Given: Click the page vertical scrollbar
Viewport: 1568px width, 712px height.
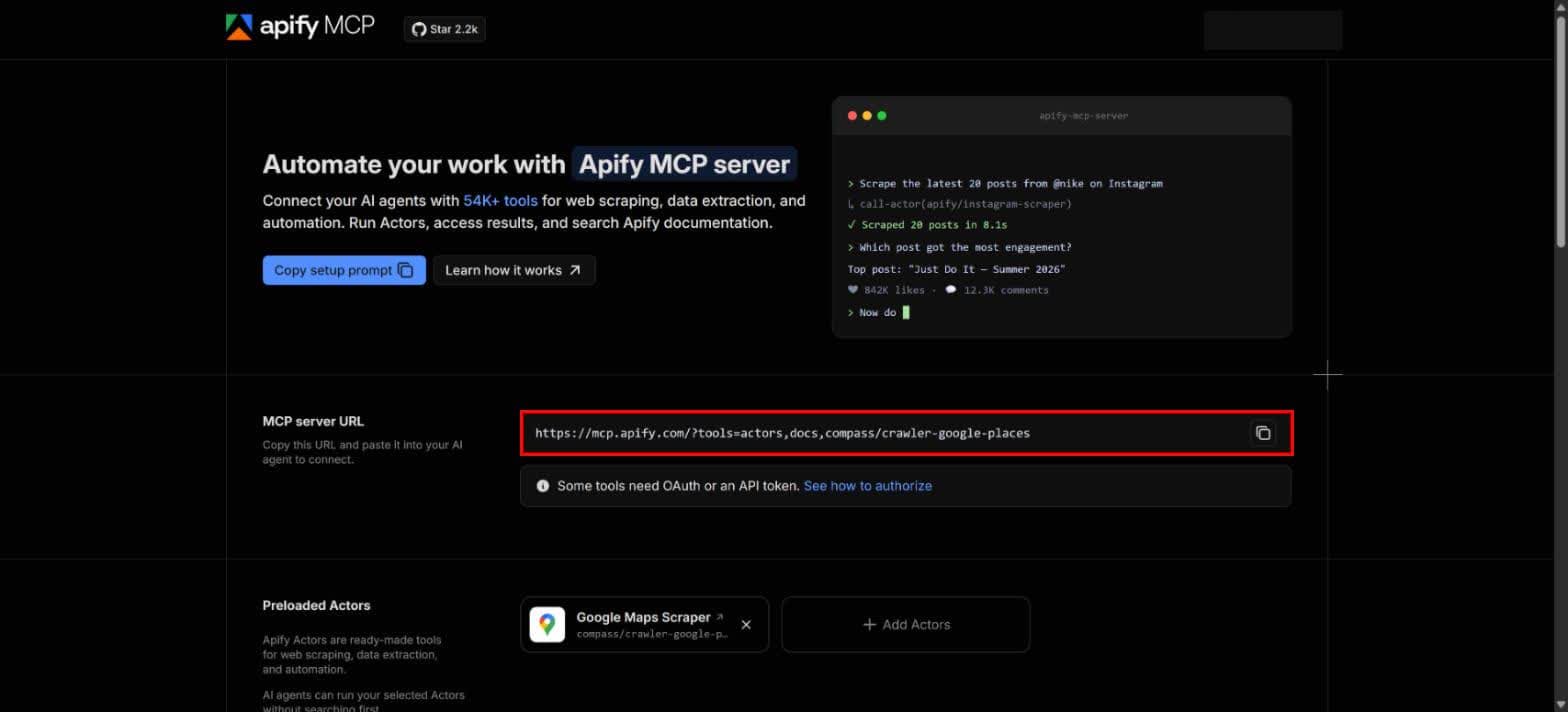Looking at the screenshot, I should click(1560, 130).
